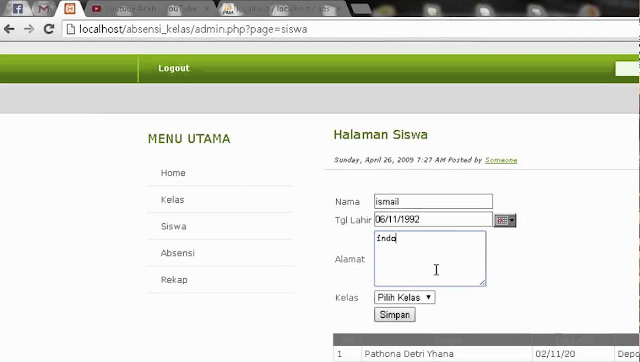Click the search box in green header
Viewport: 640px width, 362px height.
point(627,69)
